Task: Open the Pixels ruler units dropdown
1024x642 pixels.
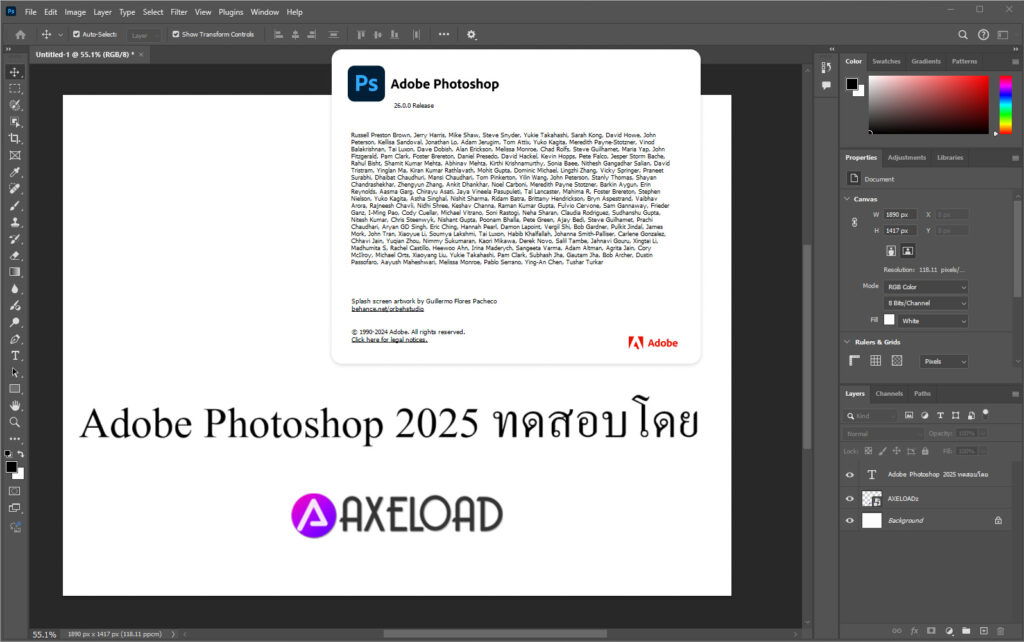Action: pyautogui.click(x=944, y=361)
